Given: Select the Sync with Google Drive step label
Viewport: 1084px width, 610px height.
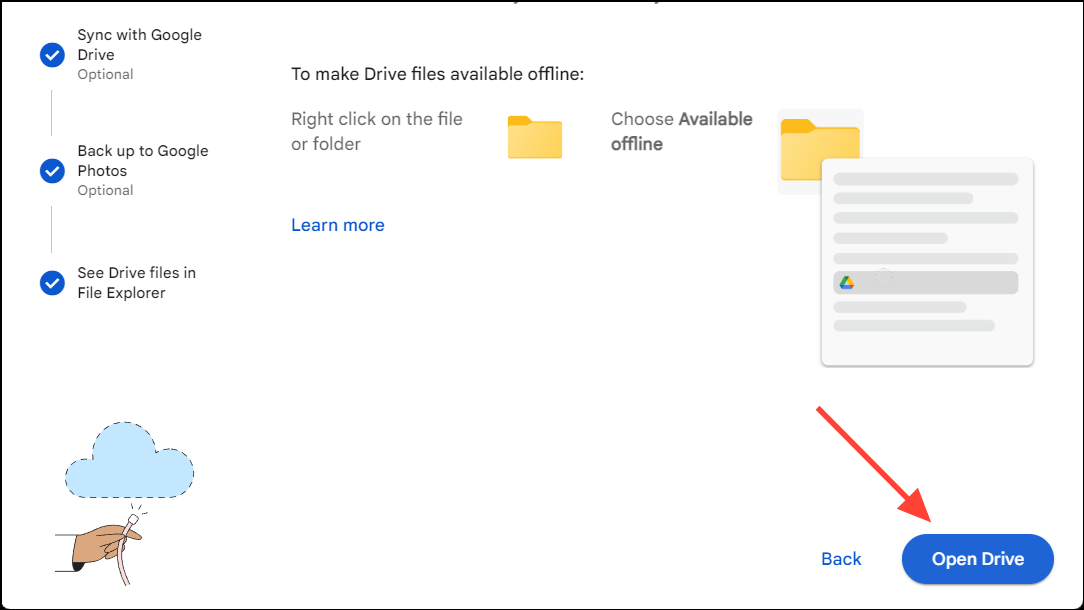Looking at the screenshot, I should [139, 44].
